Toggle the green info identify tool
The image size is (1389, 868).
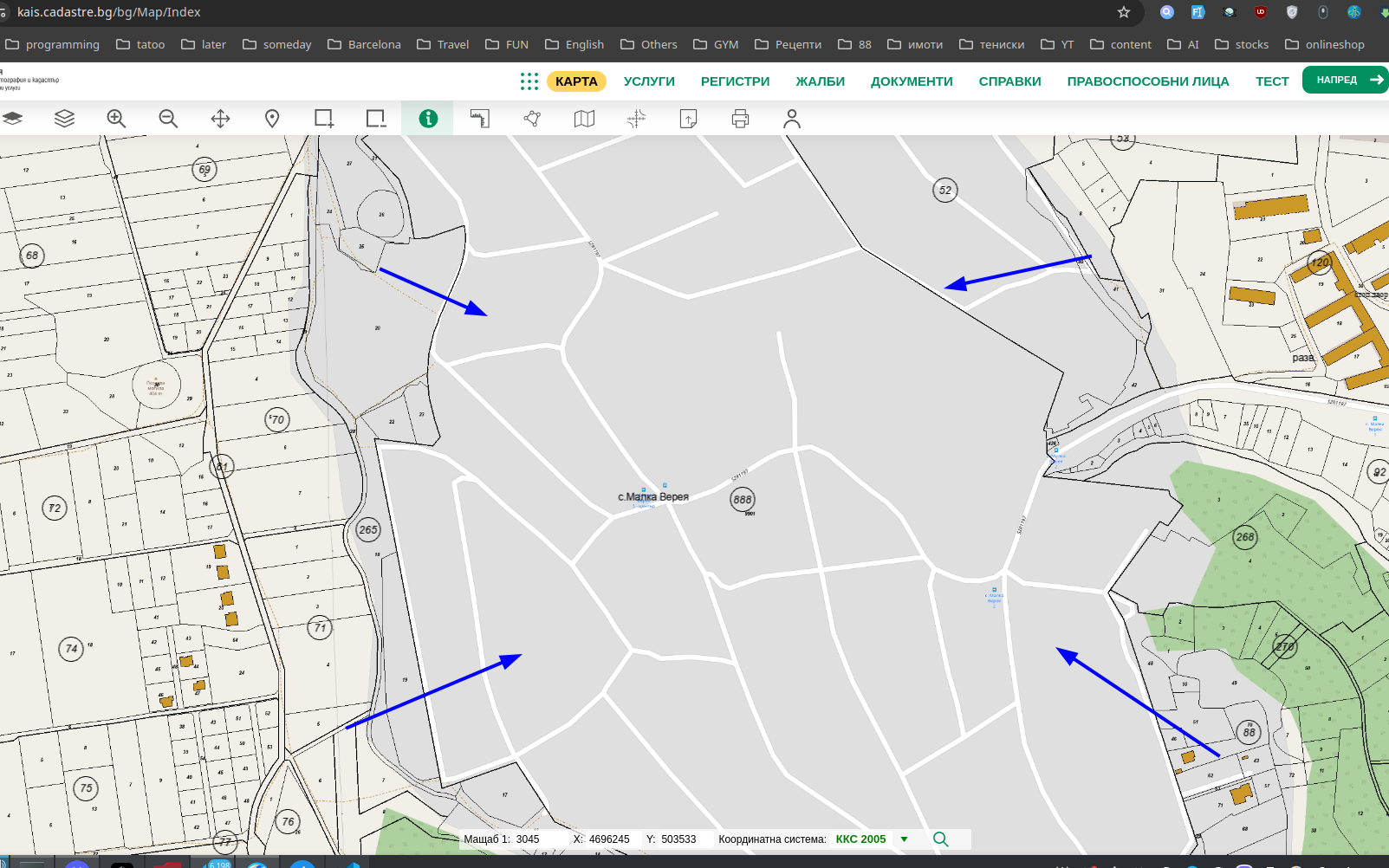(x=428, y=119)
